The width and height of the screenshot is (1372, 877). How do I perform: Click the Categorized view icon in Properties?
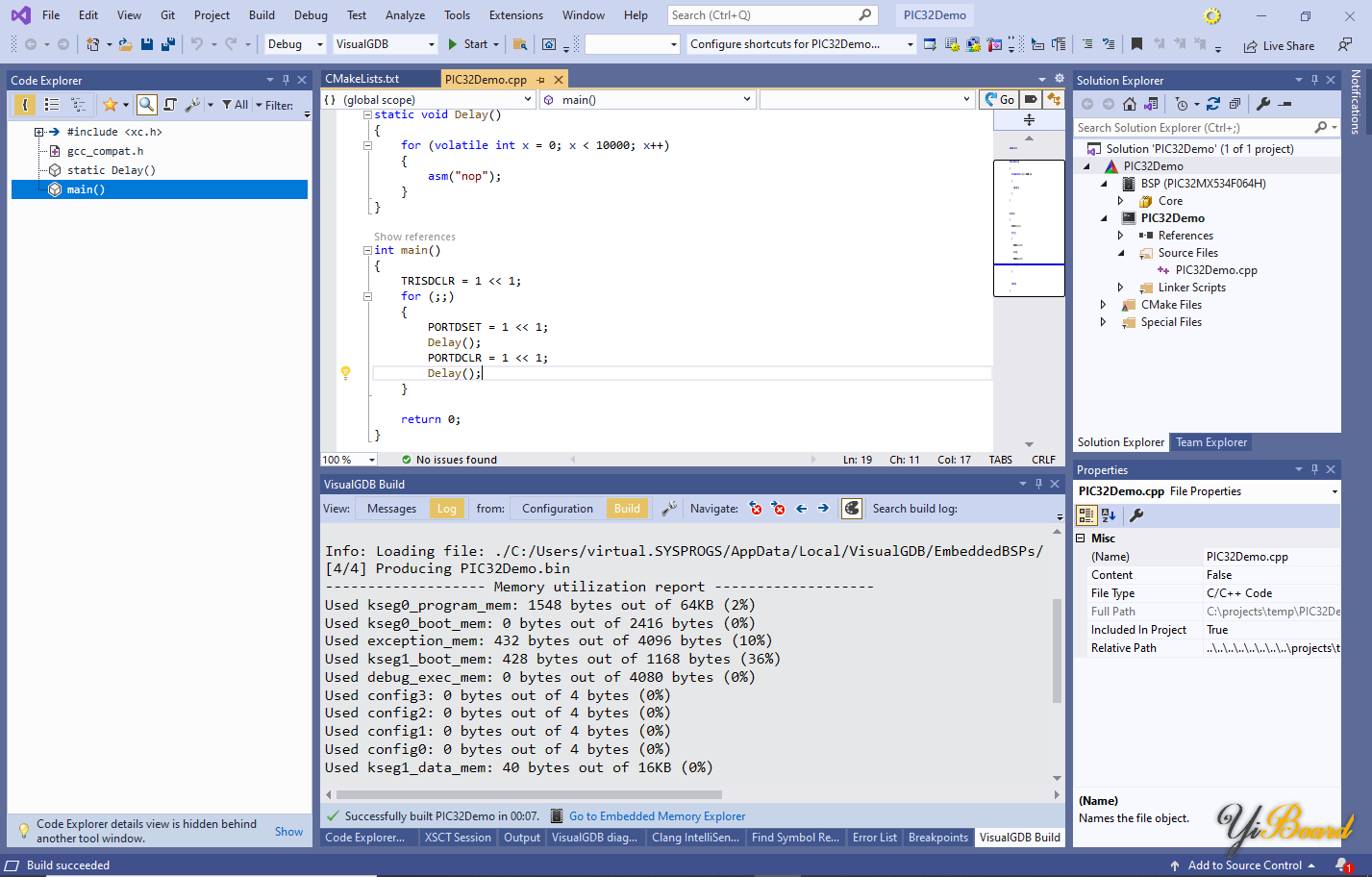tap(1086, 515)
